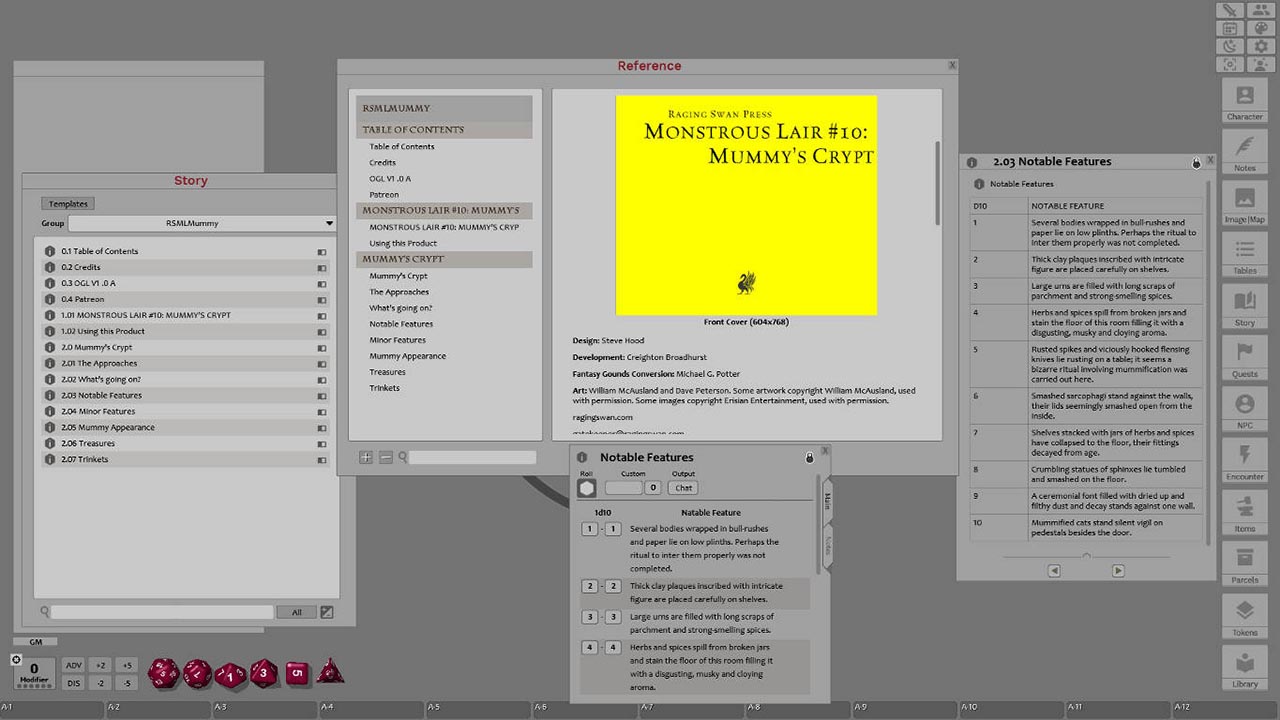
Task: Toggle the +5 modifier button
Action: point(125,665)
